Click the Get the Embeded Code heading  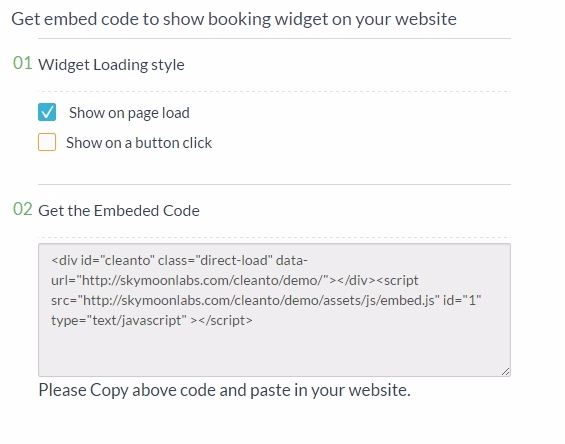(x=119, y=211)
